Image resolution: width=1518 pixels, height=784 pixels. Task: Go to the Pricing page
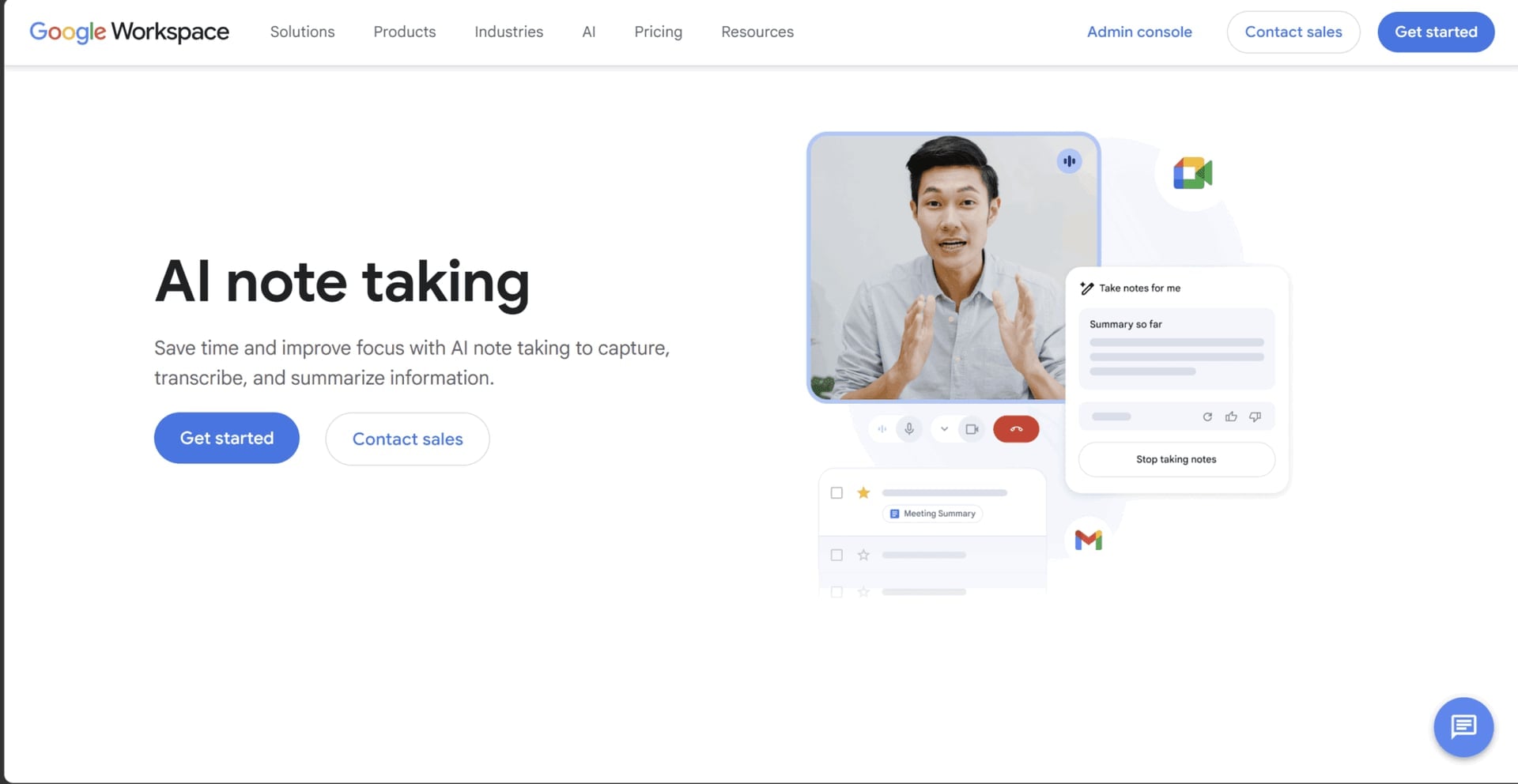(659, 32)
